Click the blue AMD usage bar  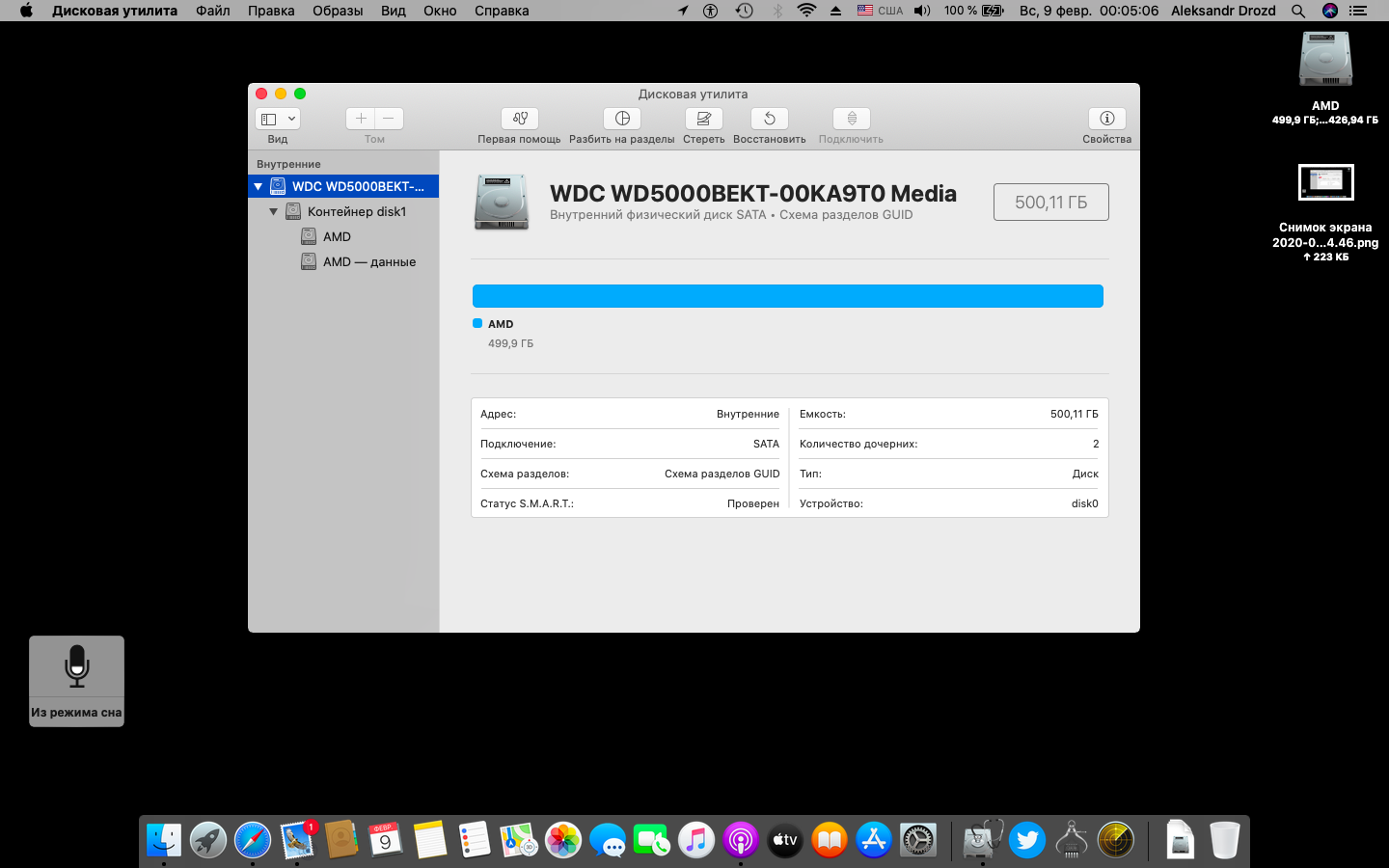[x=788, y=296]
